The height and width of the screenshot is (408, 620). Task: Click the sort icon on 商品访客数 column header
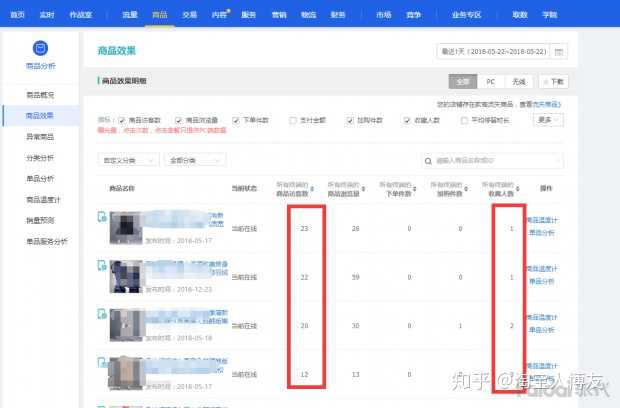[x=313, y=187]
